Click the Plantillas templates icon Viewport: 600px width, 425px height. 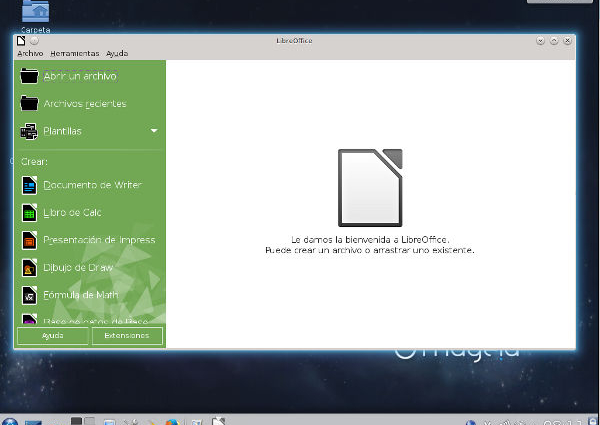pos(29,131)
